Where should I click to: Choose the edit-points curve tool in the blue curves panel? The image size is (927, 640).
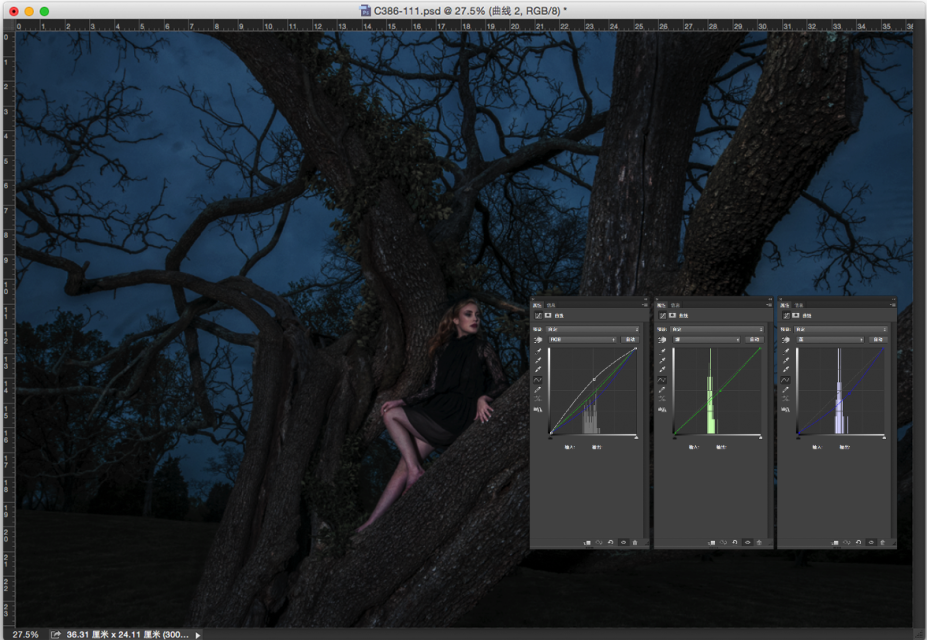(786, 380)
